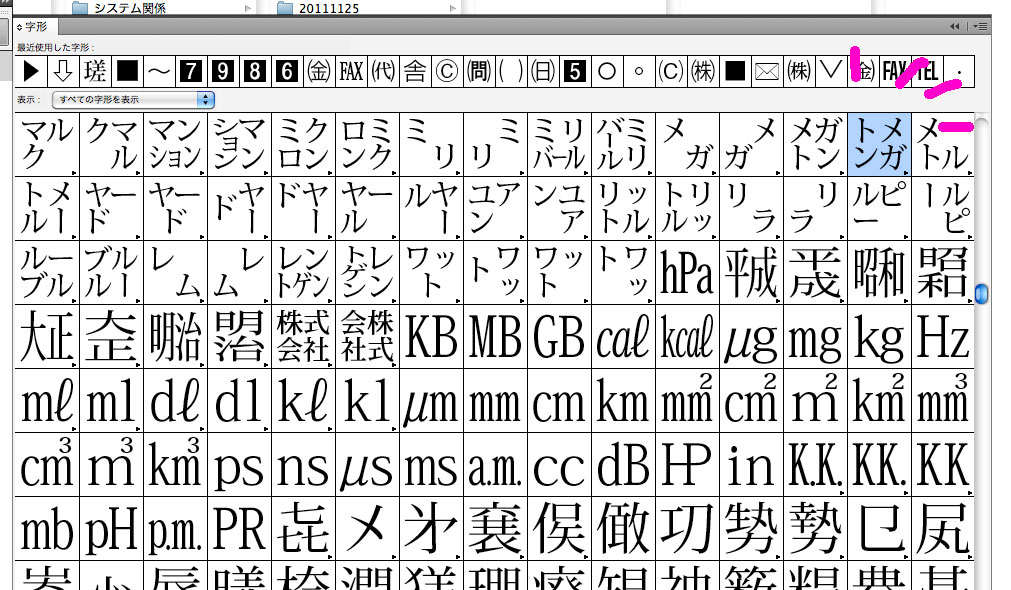This screenshot has width=1011, height=590.
Task: Pick the cc glyph cell
Action: click(559, 464)
